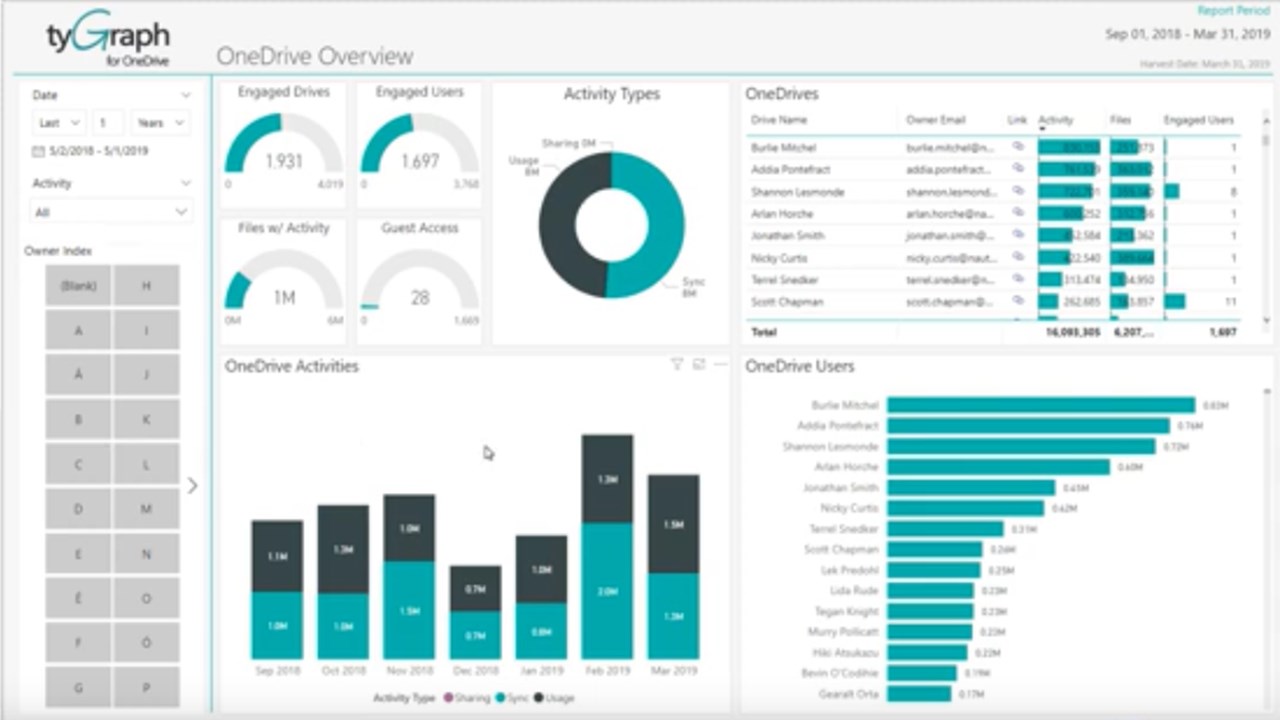The height and width of the screenshot is (720, 1280).
Task: Click the 5/2/2018 - 5/1/2019 date range text
Action: pos(98,151)
